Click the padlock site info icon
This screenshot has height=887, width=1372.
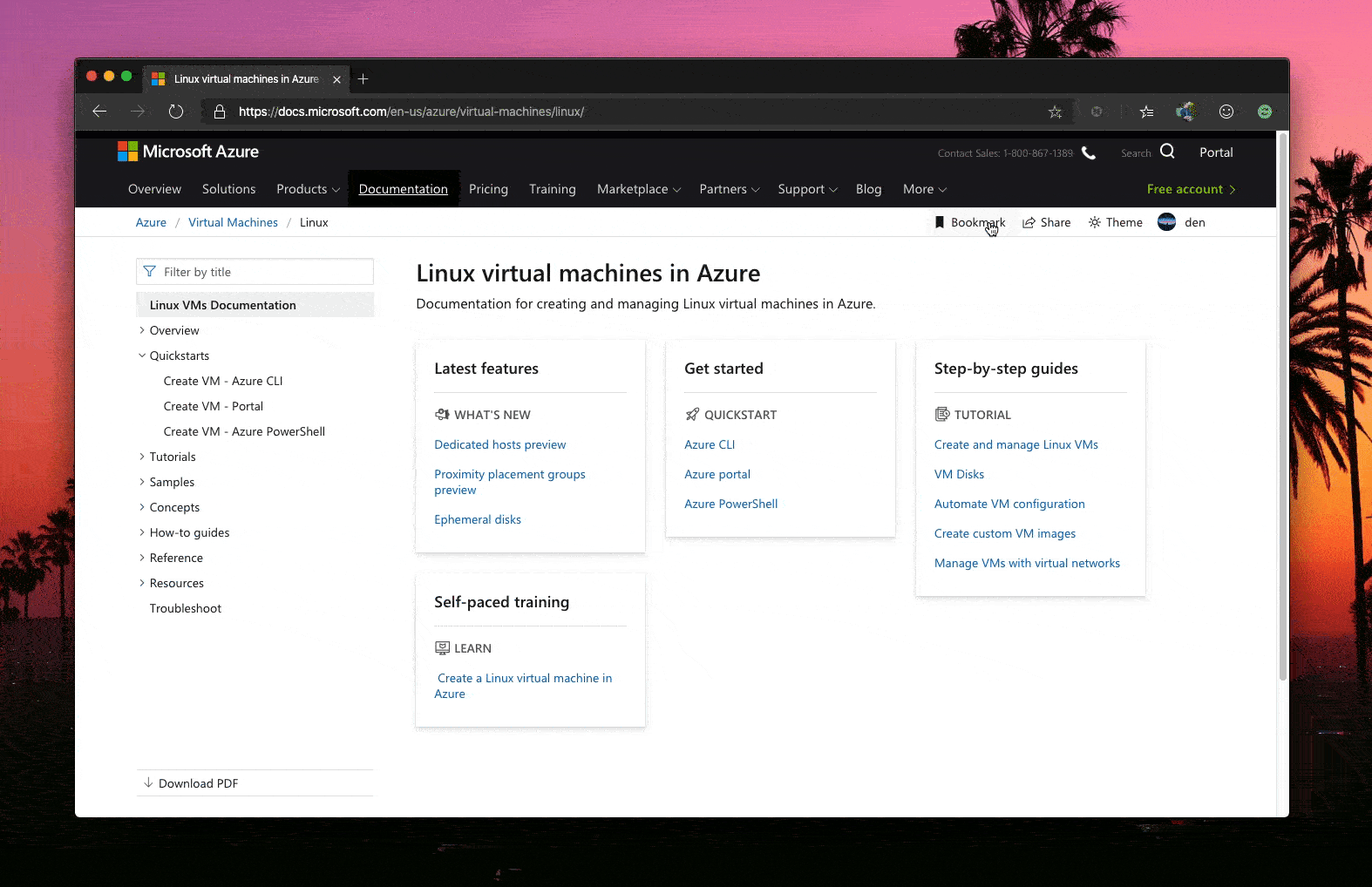(x=220, y=112)
